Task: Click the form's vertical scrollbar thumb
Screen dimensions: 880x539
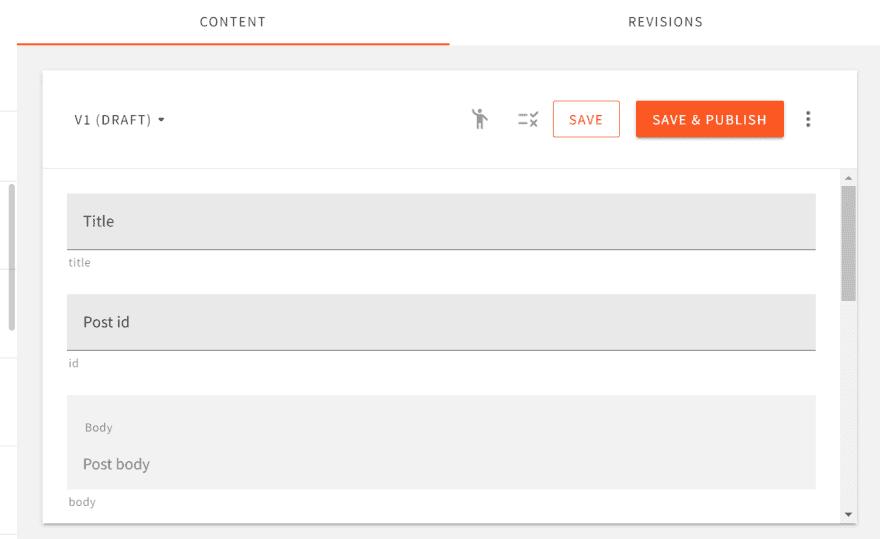Action: tap(848, 243)
